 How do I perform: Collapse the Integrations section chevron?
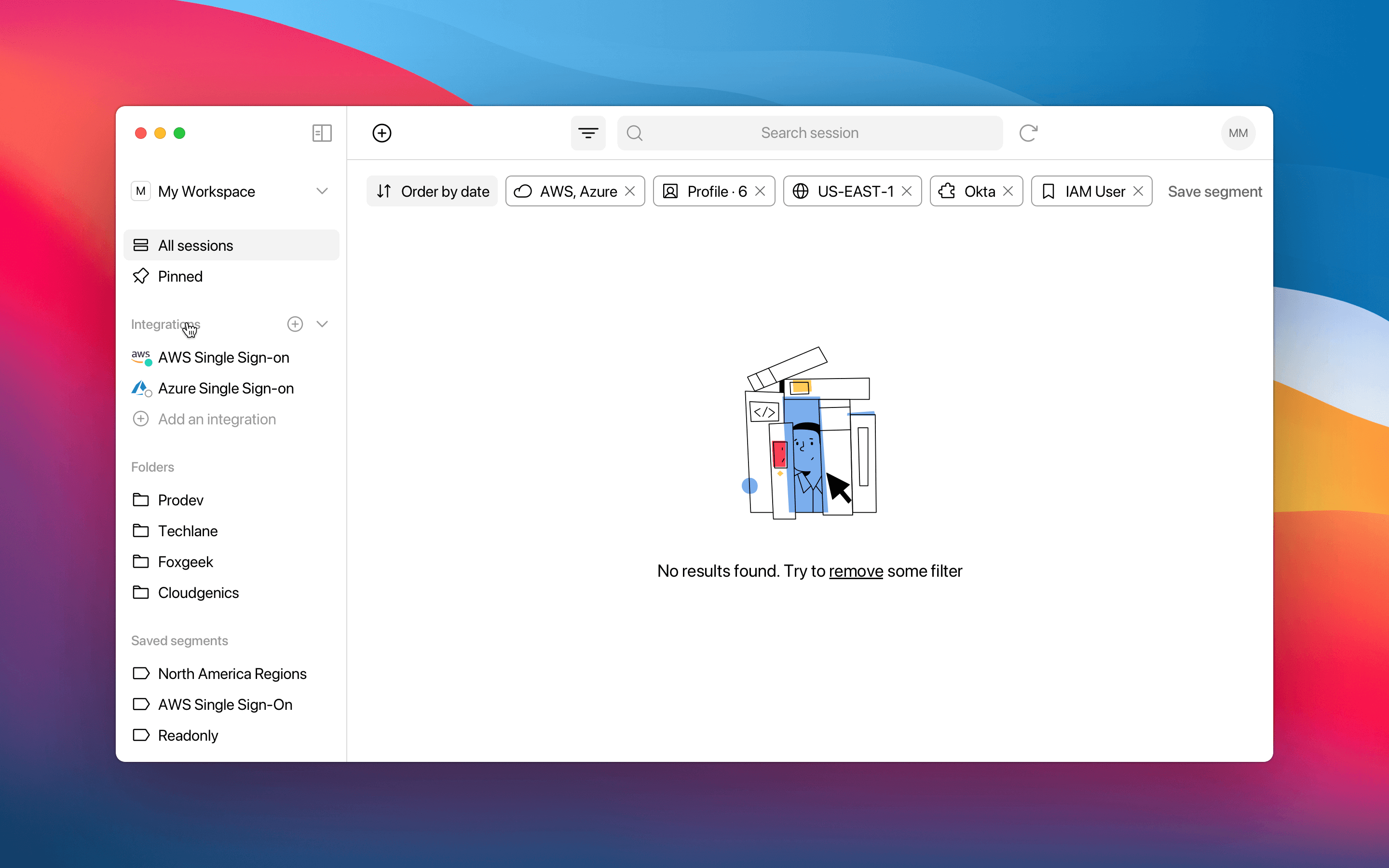(322, 324)
